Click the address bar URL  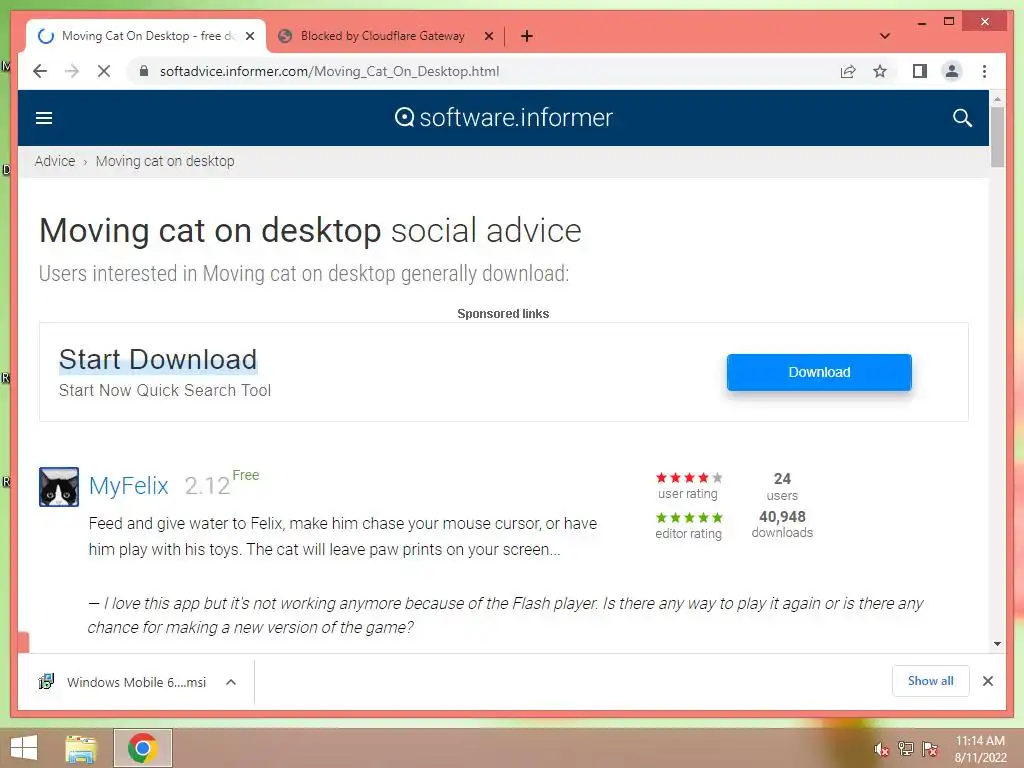pyautogui.click(x=329, y=71)
